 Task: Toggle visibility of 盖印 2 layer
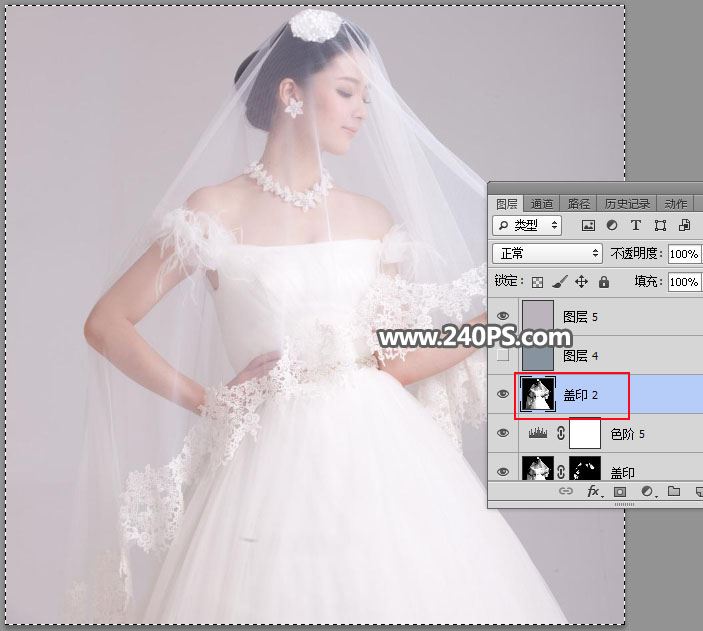(x=503, y=394)
